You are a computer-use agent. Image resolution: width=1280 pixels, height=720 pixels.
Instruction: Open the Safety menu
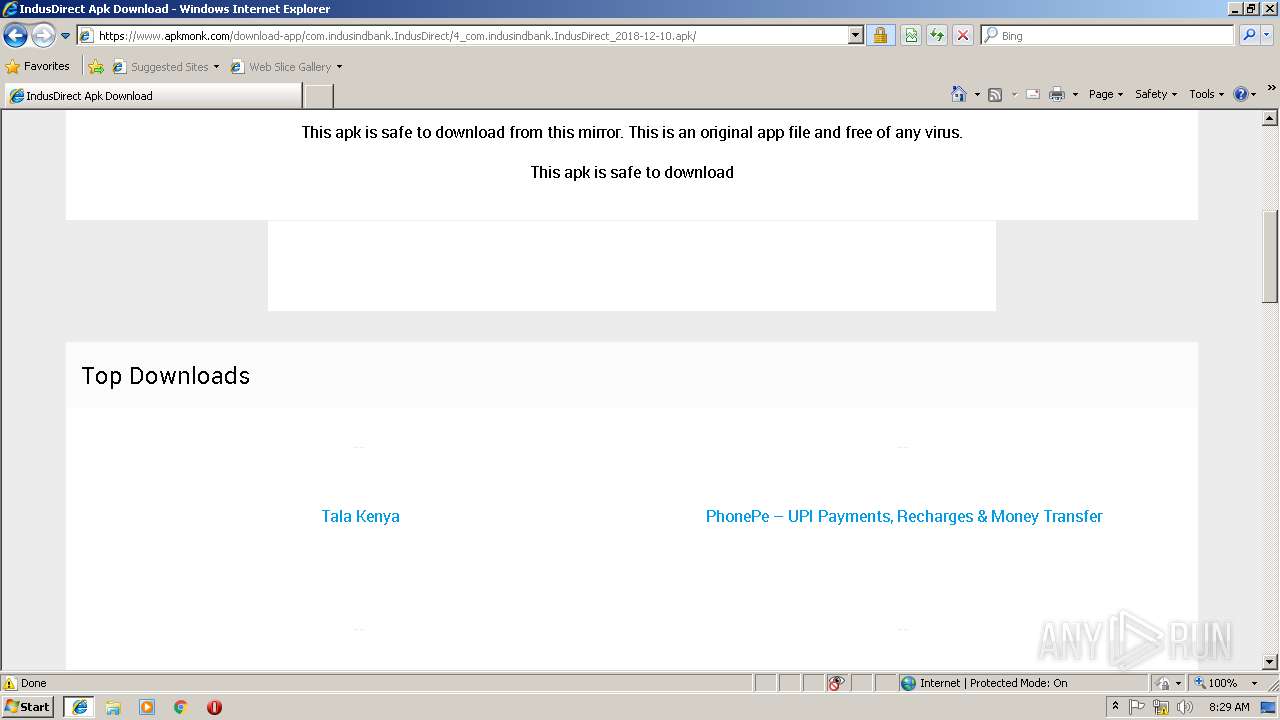click(x=1156, y=94)
